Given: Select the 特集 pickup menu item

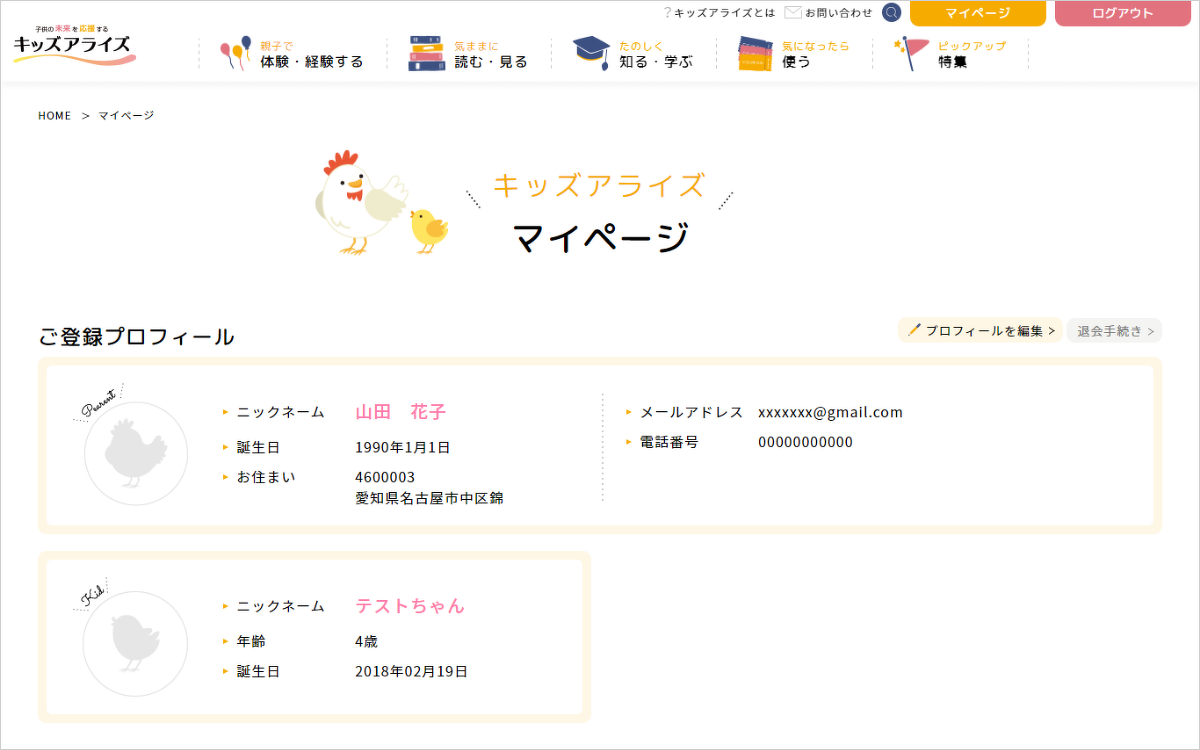Looking at the screenshot, I should coord(952,62).
